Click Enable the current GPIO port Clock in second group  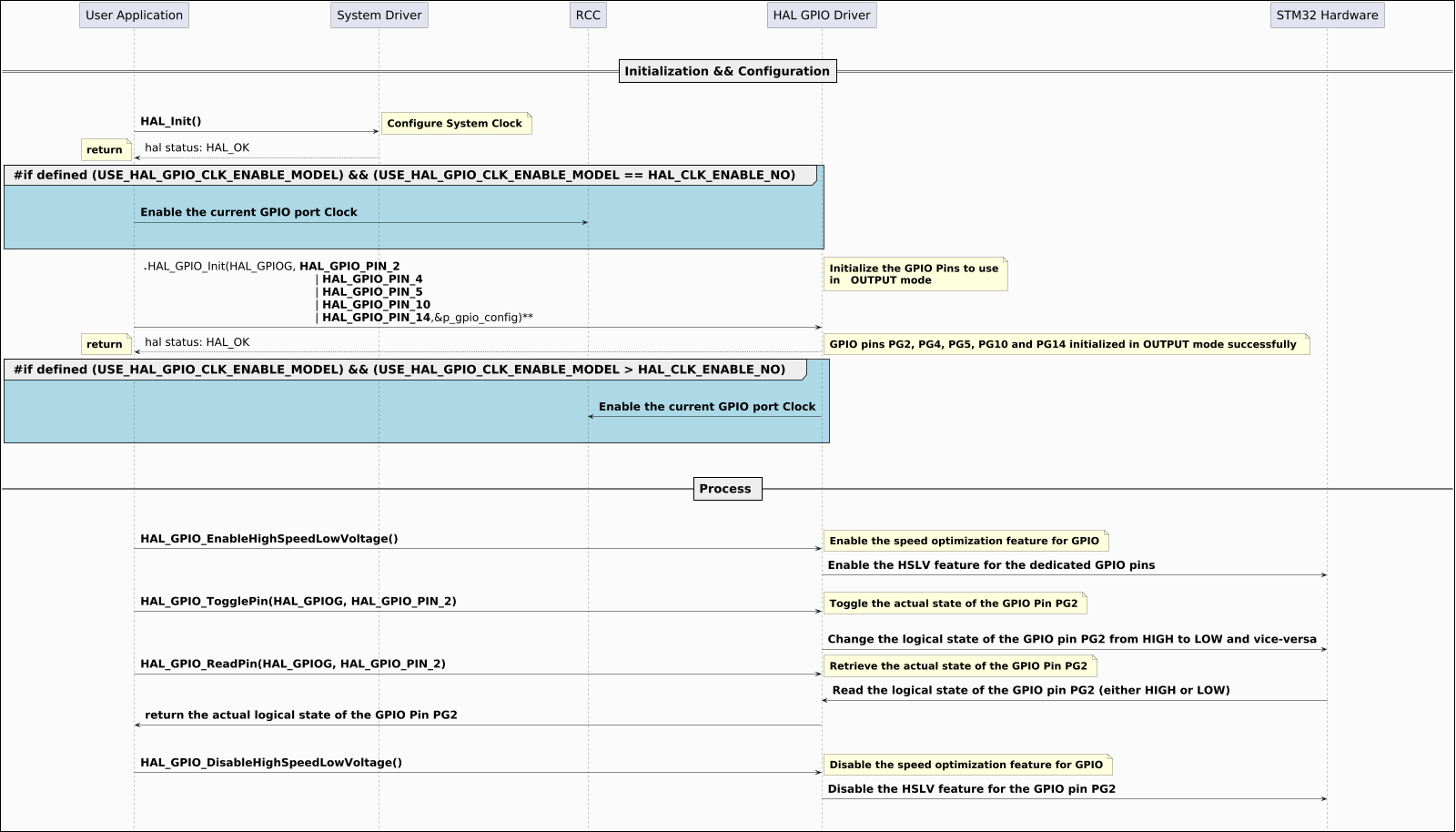(x=707, y=407)
